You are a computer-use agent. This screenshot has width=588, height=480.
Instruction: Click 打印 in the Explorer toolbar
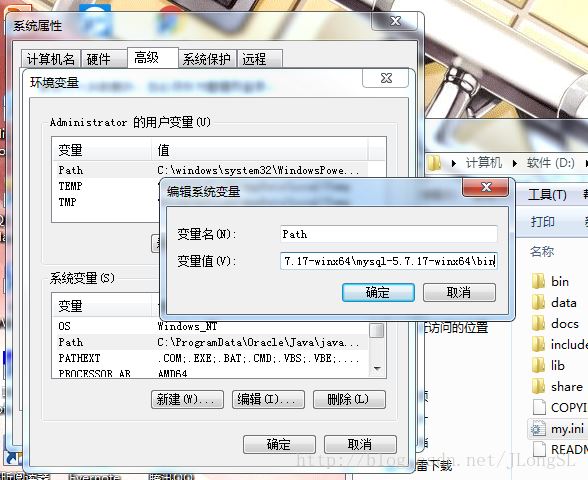click(x=542, y=222)
